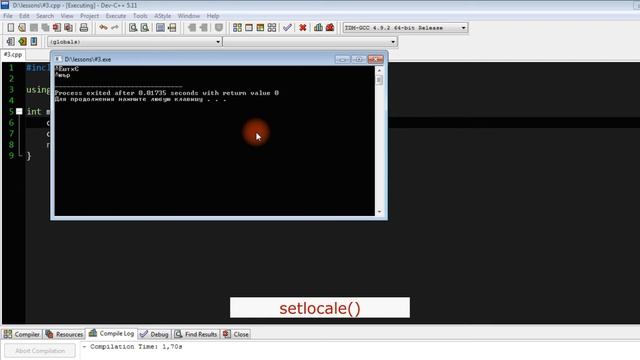This screenshot has height=360, width=640.
Task: Click the Profile Analysis chart icon
Action: (318, 27)
